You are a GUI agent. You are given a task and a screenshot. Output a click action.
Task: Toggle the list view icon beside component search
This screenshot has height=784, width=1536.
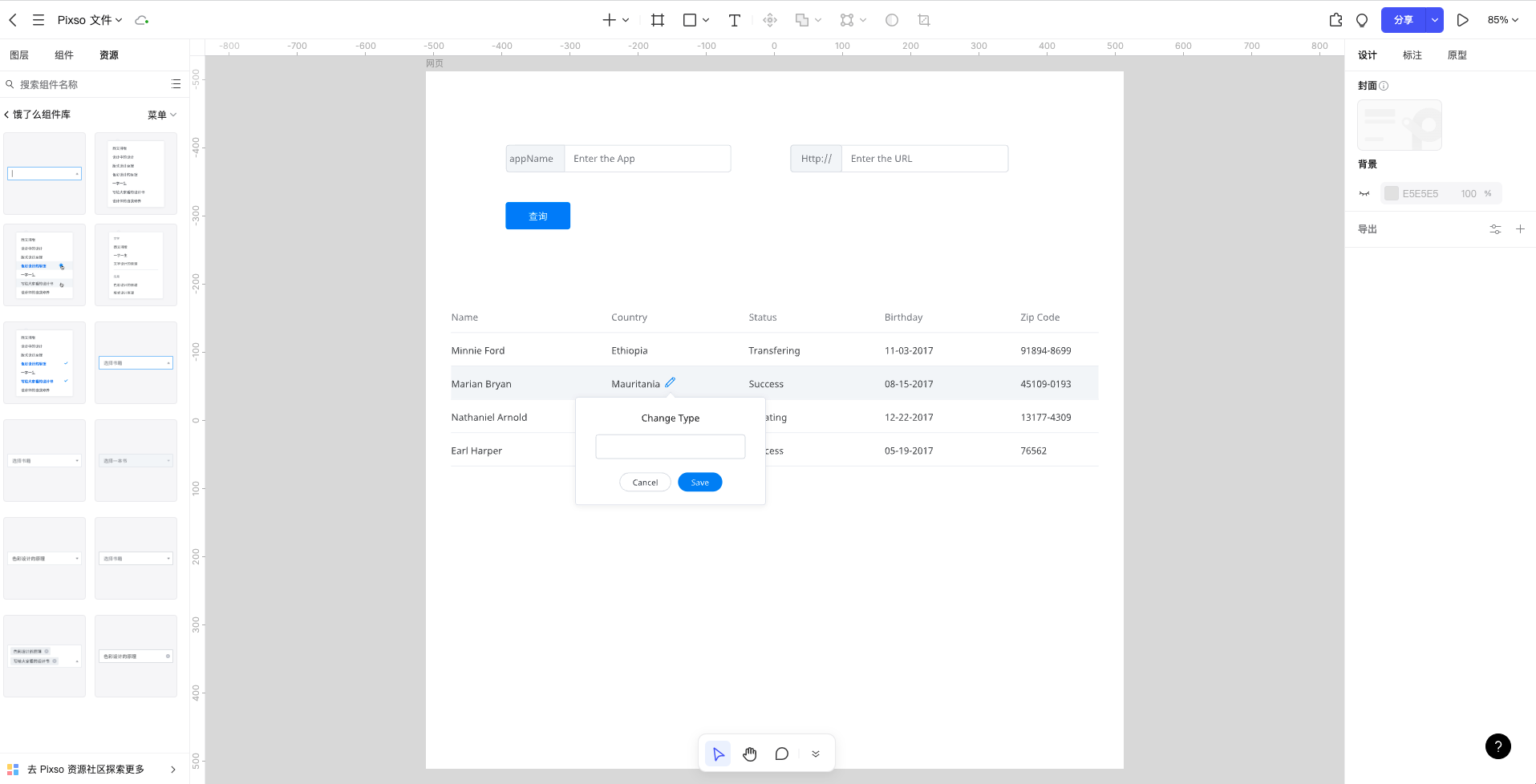(176, 84)
